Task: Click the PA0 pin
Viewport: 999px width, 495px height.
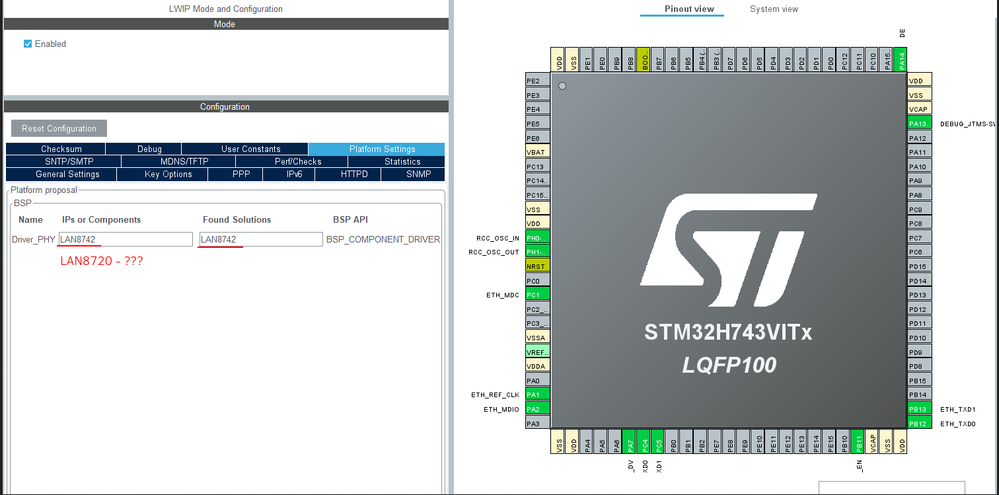Action: pyautogui.click(x=537, y=380)
